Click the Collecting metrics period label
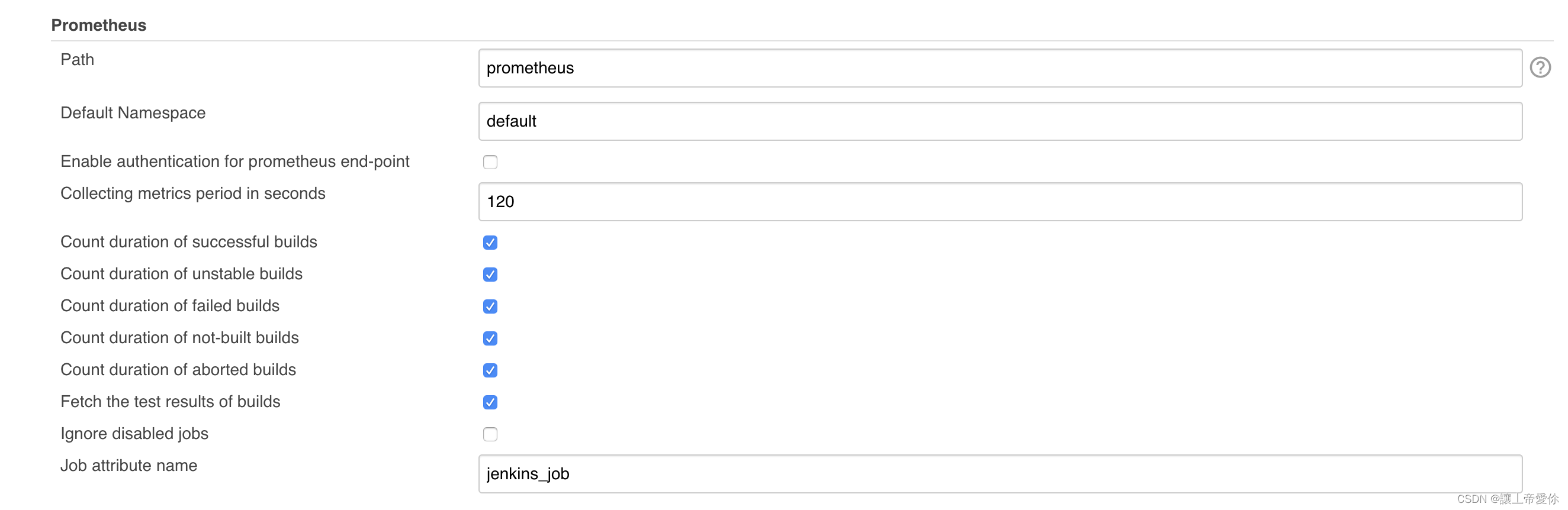1568x510 pixels. click(192, 193)
